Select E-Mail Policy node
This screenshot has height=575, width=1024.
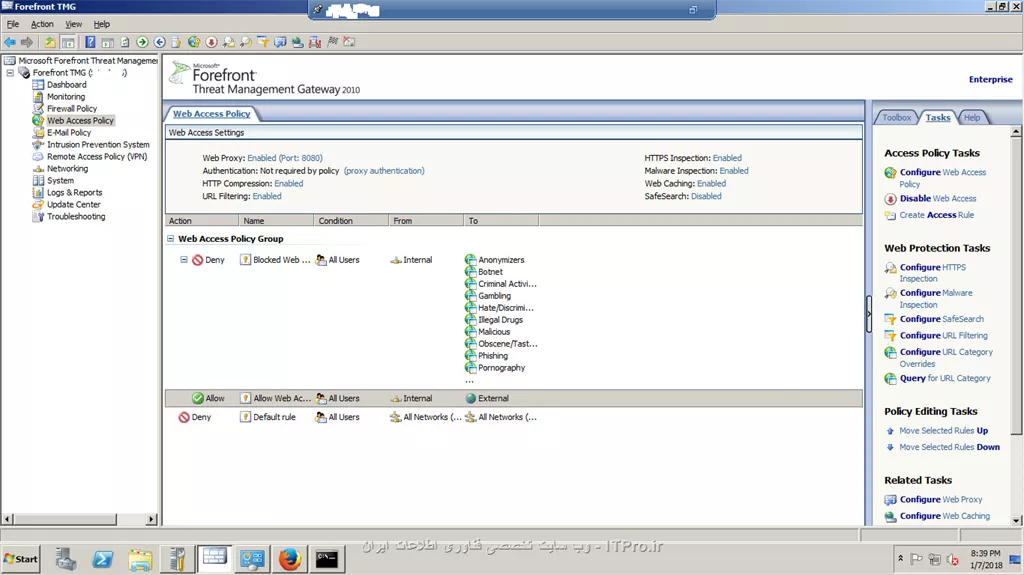click(x=69, y=133)
